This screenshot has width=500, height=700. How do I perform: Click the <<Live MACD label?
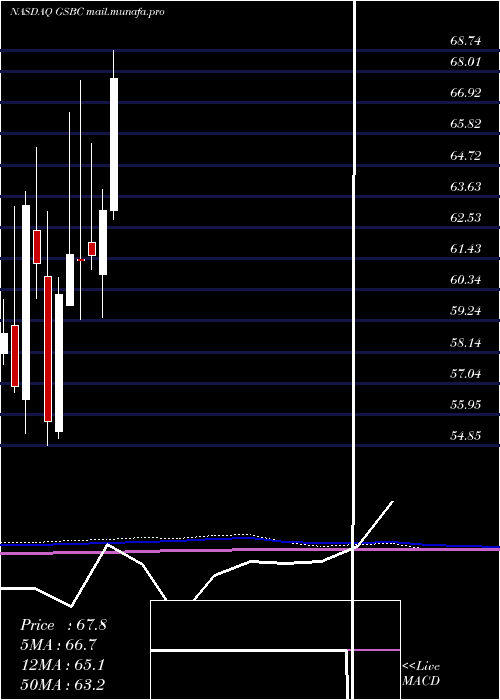point(421,674)
